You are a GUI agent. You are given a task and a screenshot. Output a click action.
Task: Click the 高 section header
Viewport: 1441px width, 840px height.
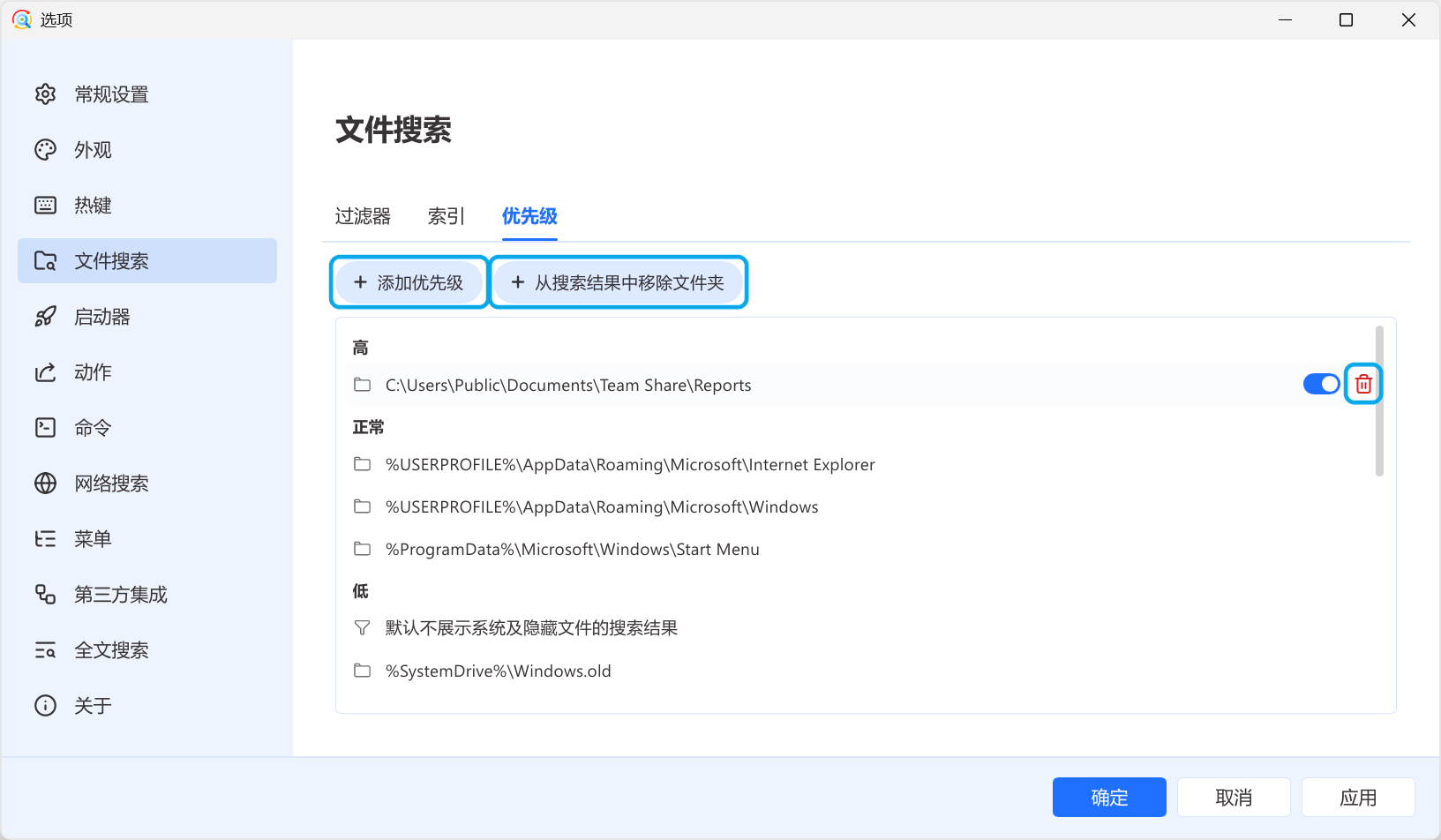click(360, 348)
